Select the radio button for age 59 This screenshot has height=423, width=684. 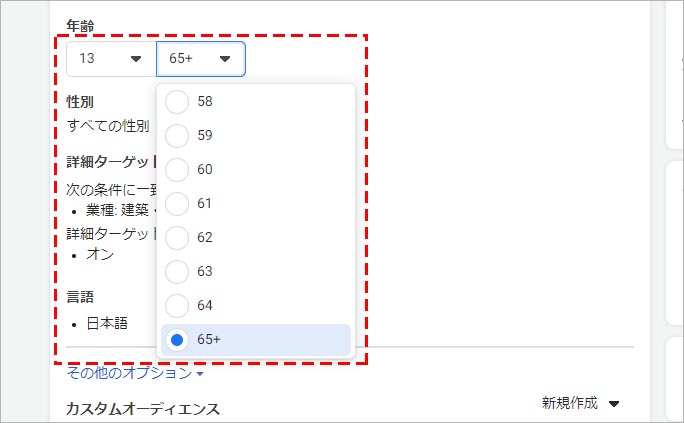(x=177, y=136)
